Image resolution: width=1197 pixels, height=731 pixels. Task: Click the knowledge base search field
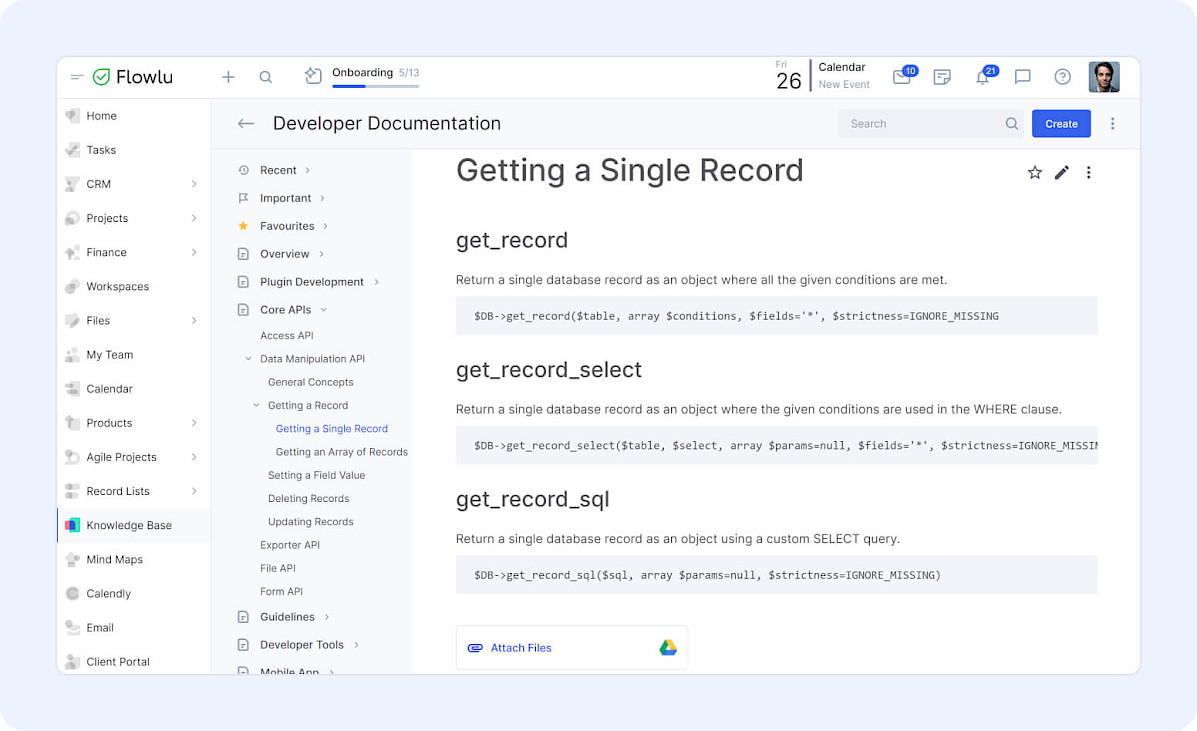(920, 123)
